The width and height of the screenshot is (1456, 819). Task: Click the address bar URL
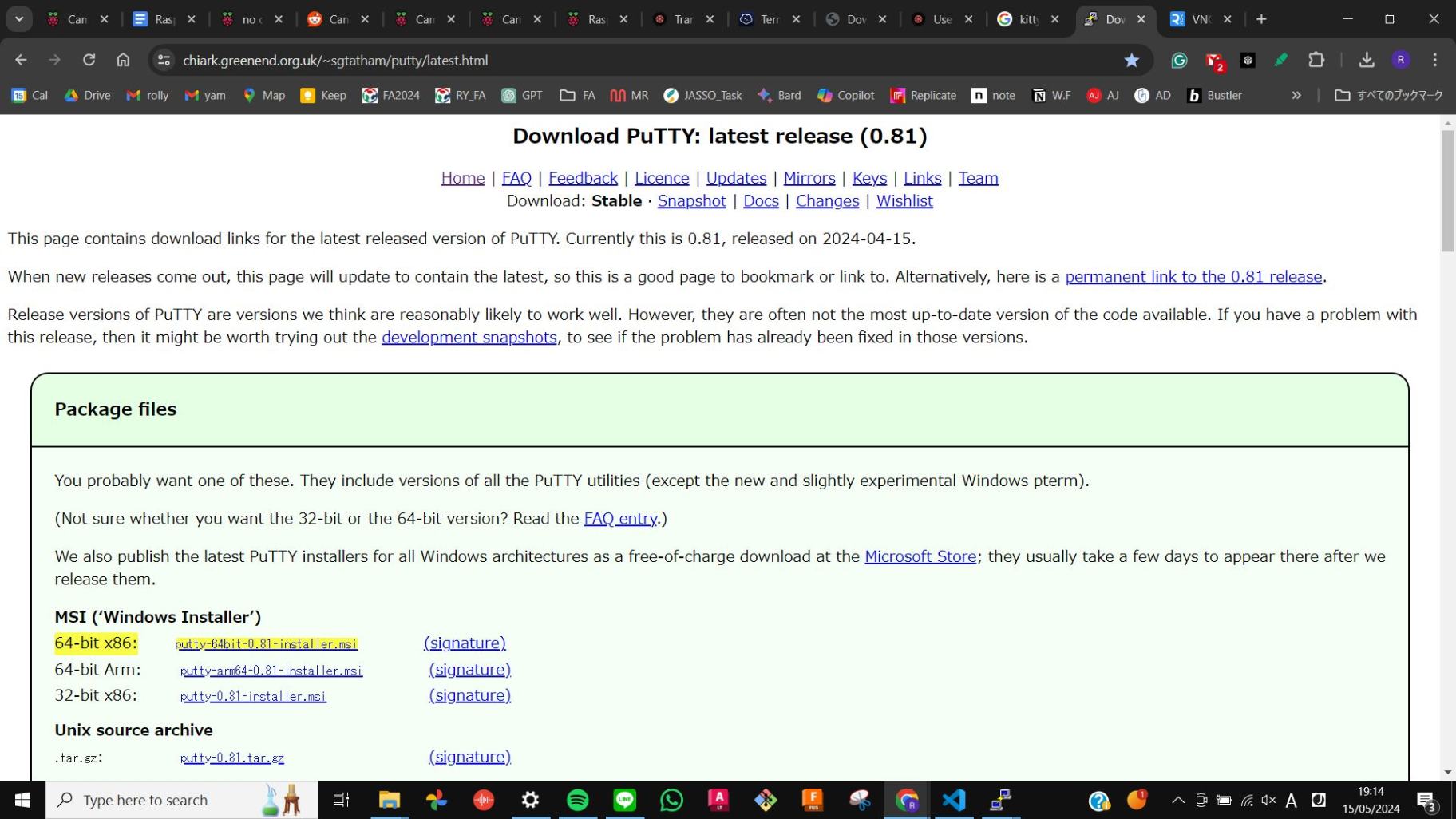coord(335,60)
